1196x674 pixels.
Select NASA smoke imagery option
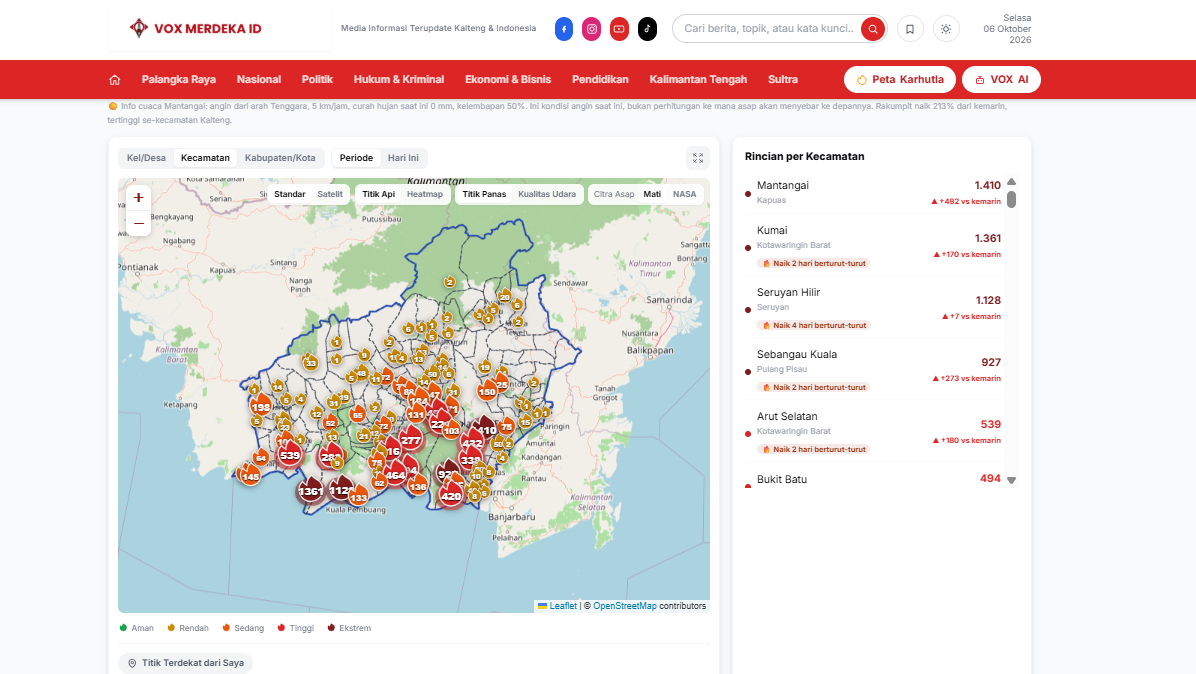[684, 194]
